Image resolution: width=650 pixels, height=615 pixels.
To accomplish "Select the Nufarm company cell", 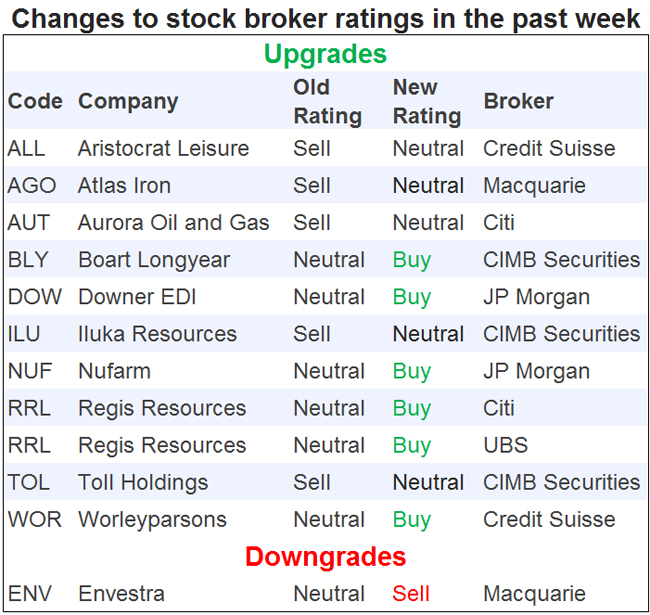I will point(114,371).
